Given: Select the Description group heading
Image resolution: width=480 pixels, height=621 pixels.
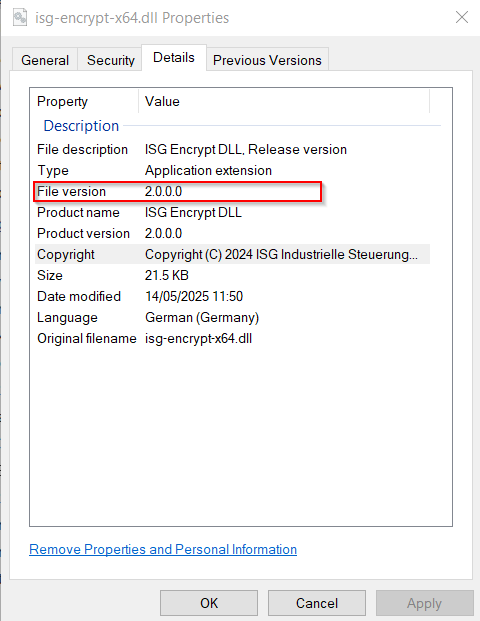Looking at the screenshot, I should [81, 126].
